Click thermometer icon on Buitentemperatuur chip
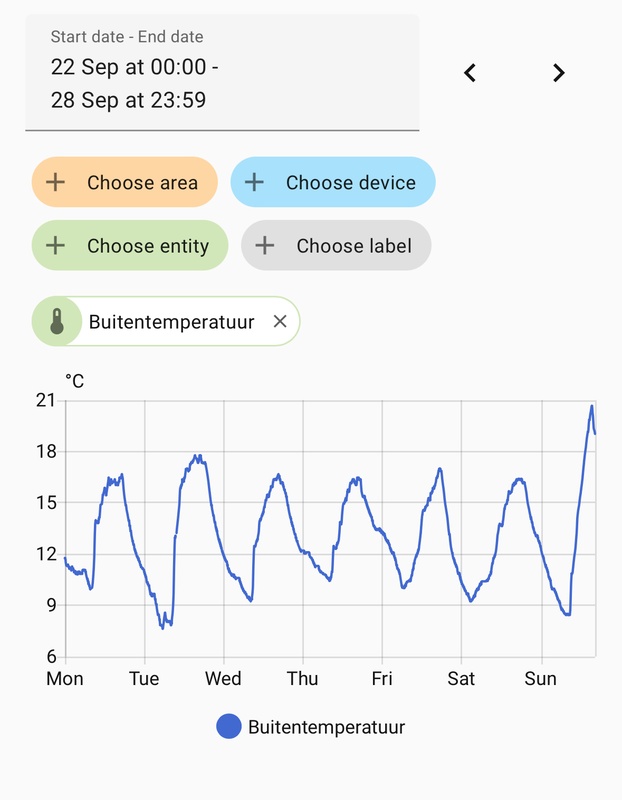The image size is (622, 800). coord(56,322)
